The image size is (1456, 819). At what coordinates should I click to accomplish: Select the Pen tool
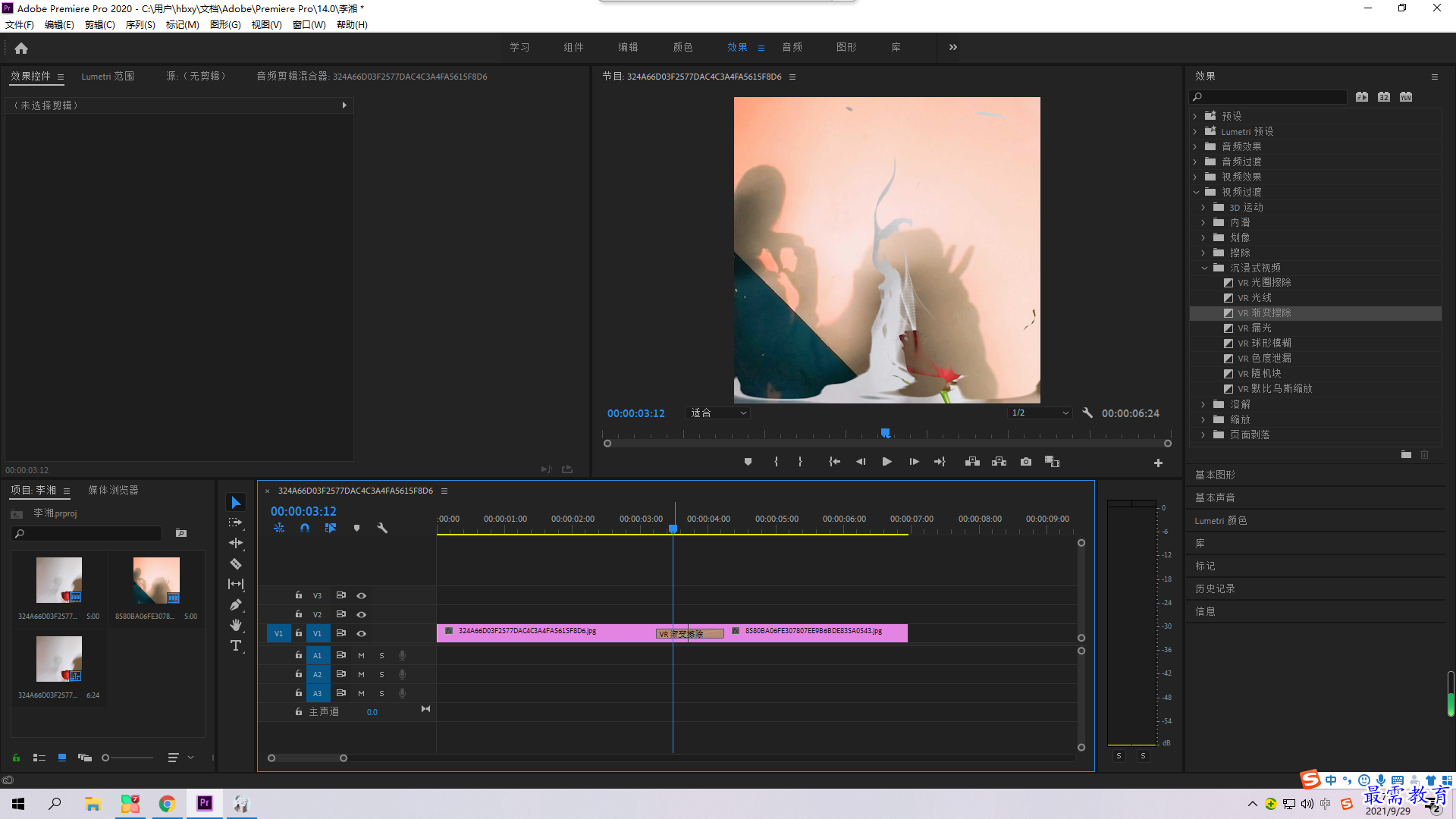(236, 604)
